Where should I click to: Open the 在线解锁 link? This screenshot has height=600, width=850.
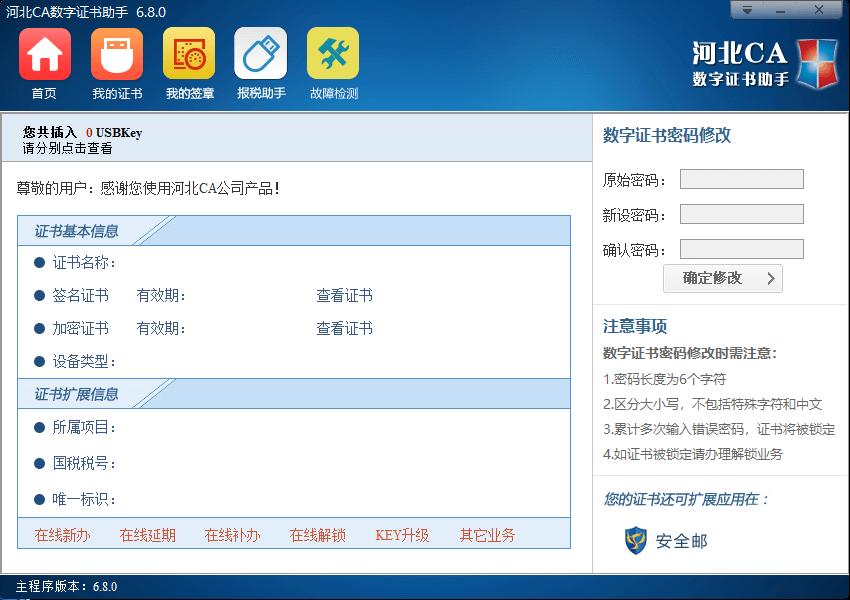tap(318, 536)
